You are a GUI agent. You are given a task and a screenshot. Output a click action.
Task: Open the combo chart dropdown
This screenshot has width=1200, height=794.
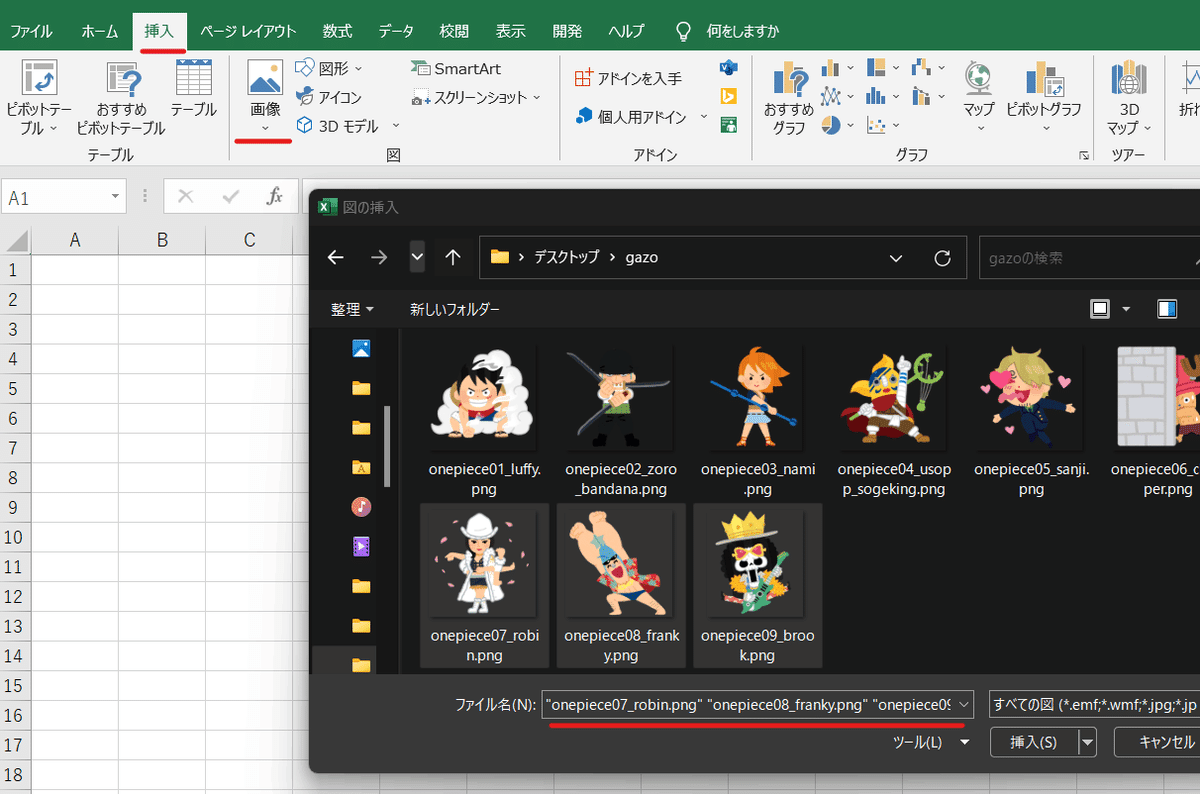click(930, 97)
